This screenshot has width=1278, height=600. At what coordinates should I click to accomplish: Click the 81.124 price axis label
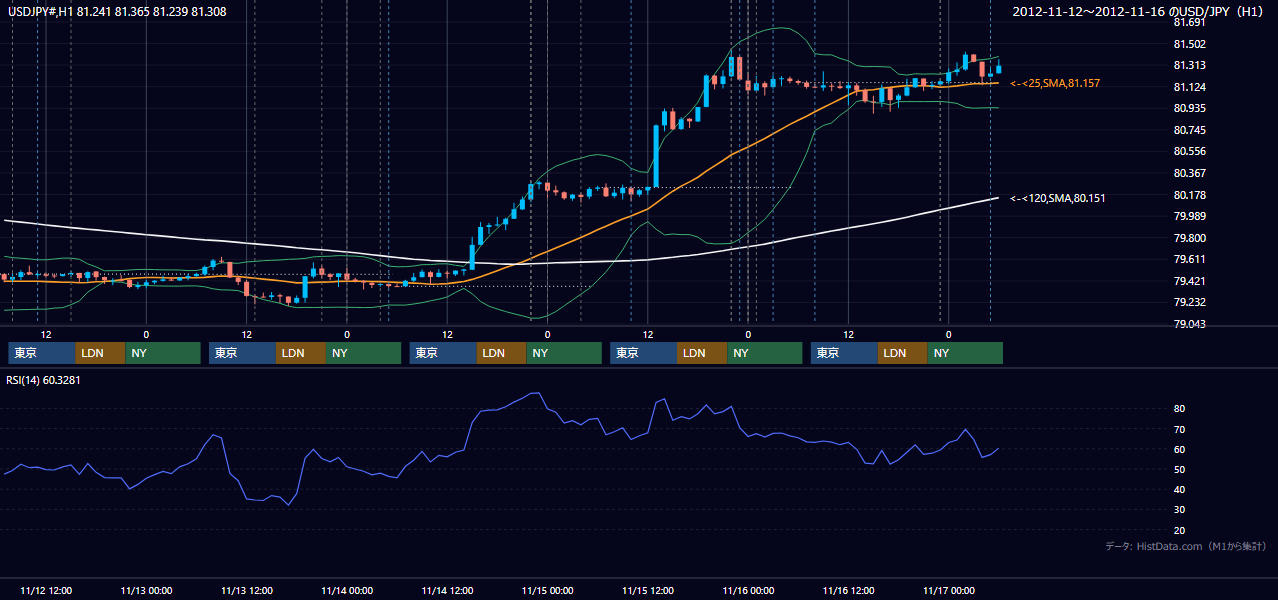1188,86
